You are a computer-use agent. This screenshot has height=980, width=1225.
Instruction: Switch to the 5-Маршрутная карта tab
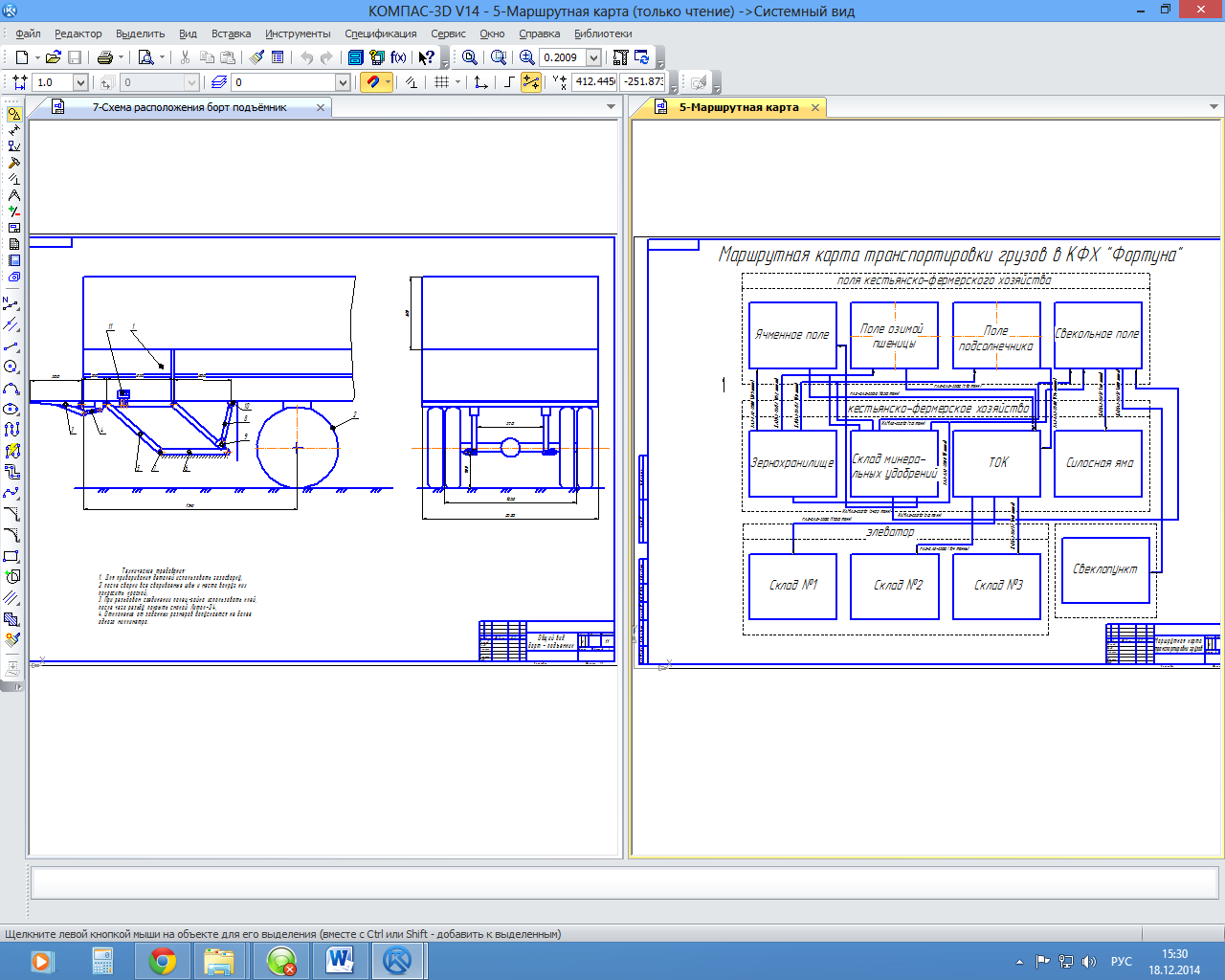[x=739, y=107]
